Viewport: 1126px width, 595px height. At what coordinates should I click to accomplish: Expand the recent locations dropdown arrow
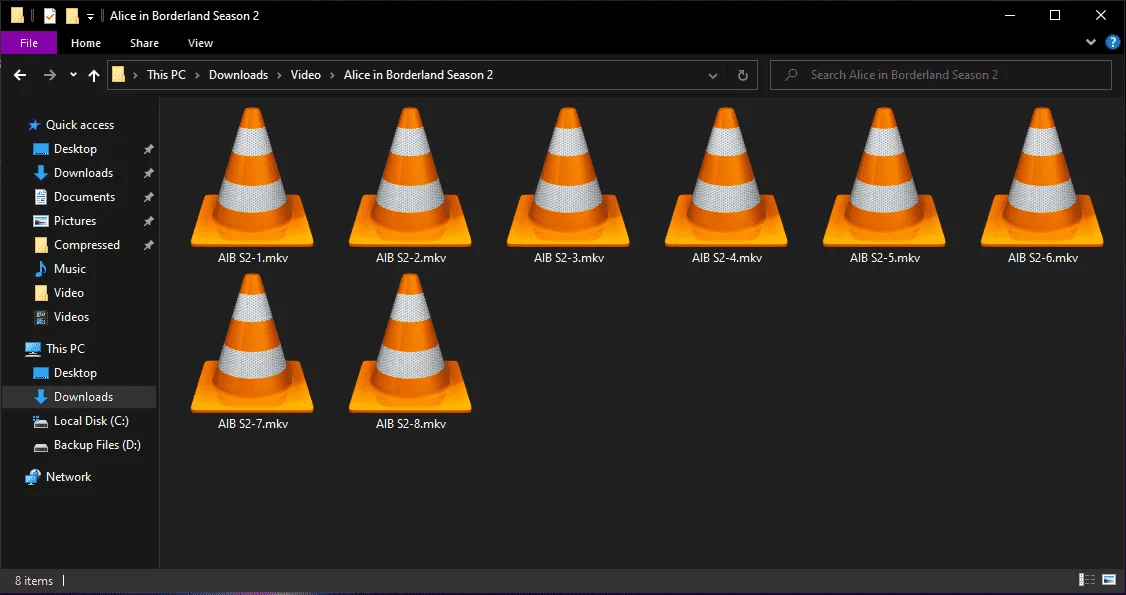pos(73,75)
